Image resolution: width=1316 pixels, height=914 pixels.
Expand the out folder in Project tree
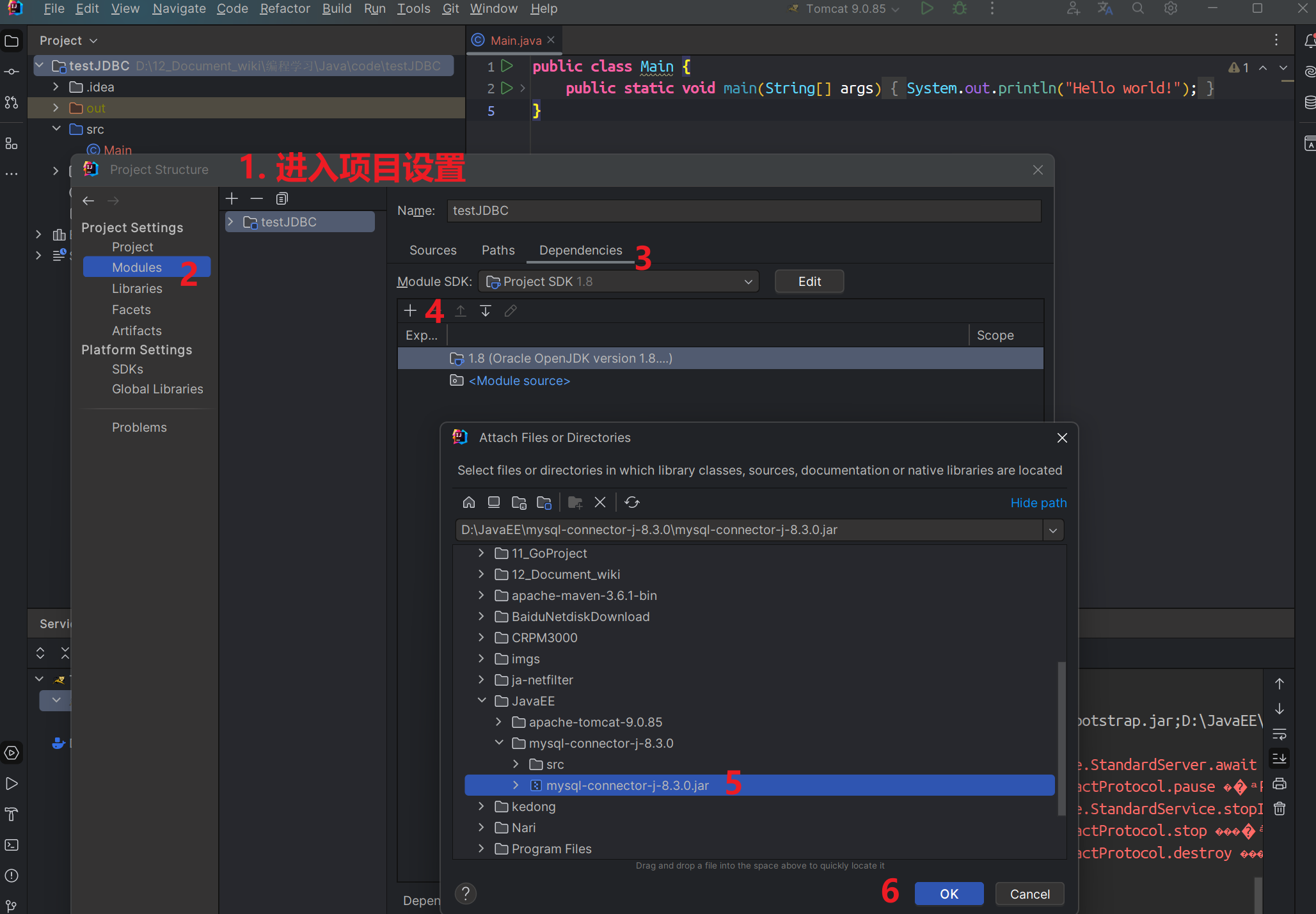[56, 108]
